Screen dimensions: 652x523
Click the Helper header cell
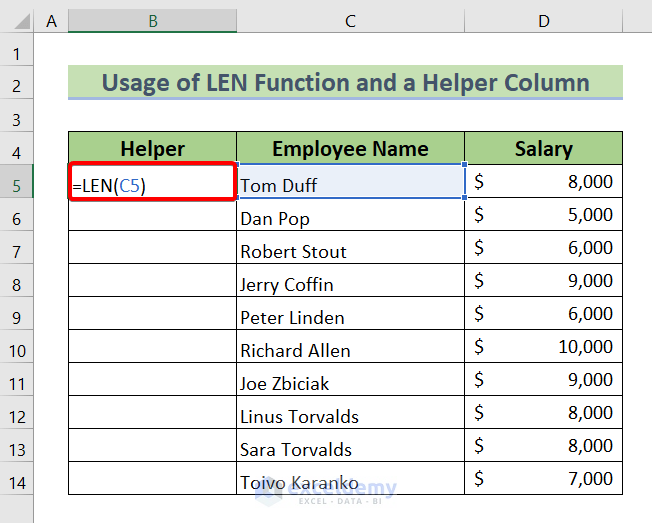(152, 149)
